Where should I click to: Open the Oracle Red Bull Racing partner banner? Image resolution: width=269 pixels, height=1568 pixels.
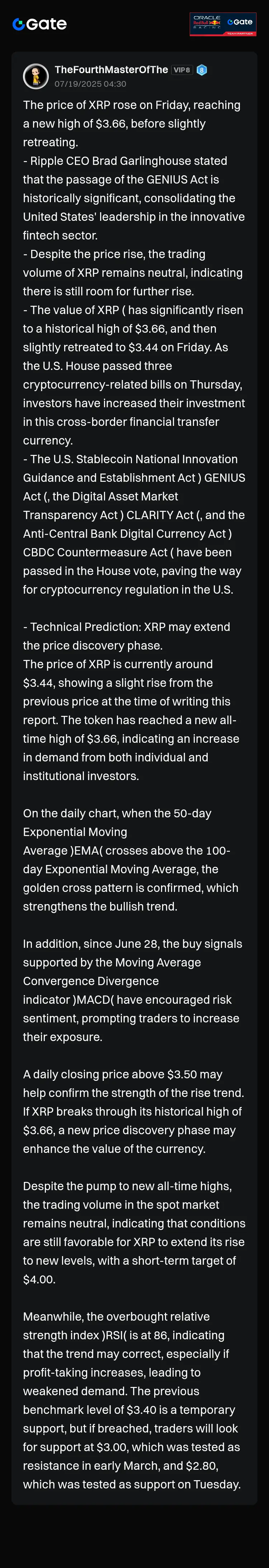point(223,24)
